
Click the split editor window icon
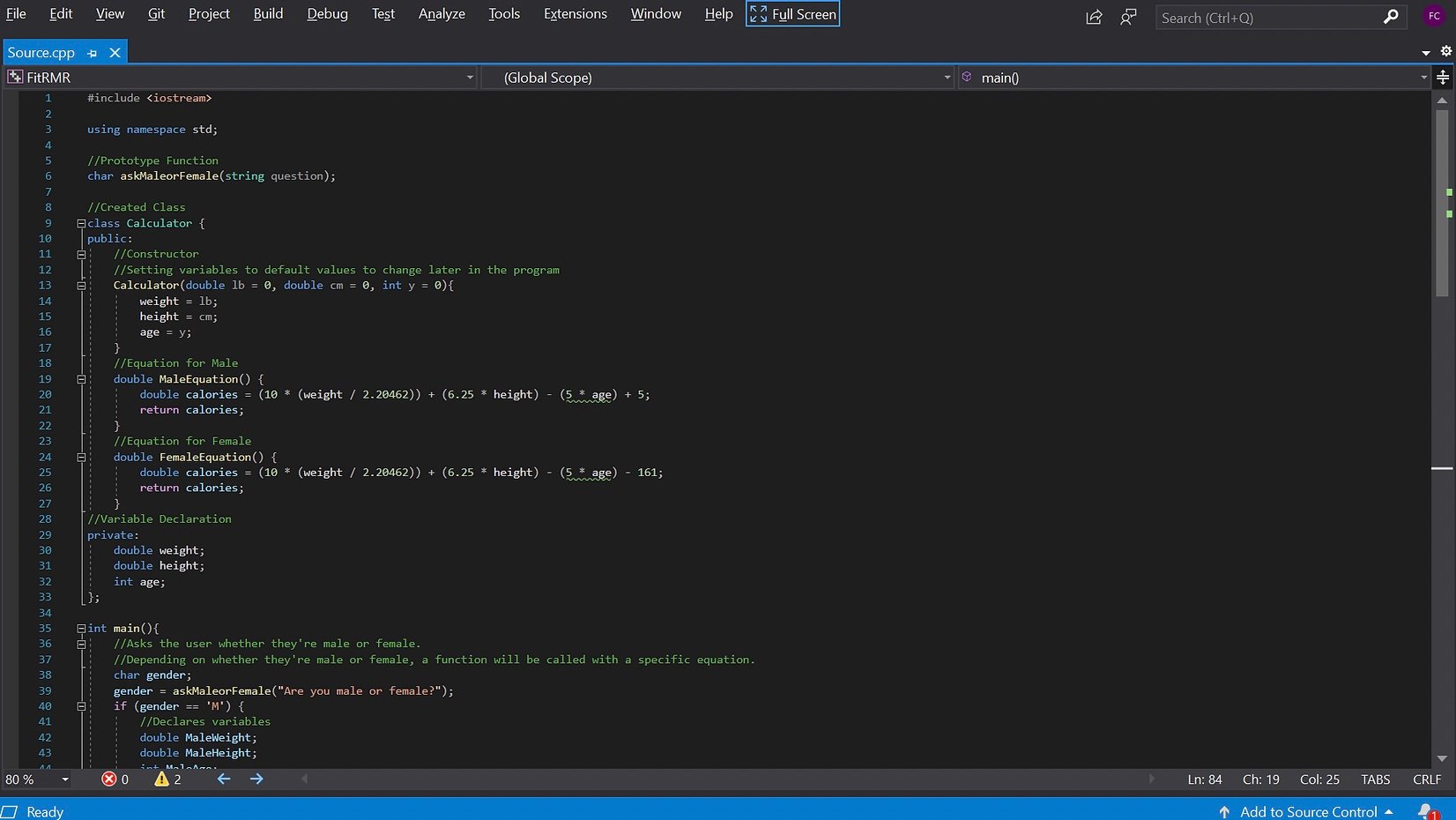coord(1443,78)
